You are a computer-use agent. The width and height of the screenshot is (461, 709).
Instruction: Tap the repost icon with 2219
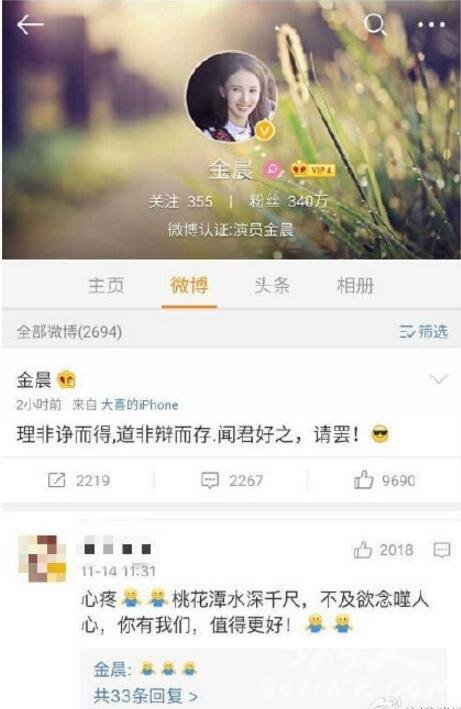79,480
